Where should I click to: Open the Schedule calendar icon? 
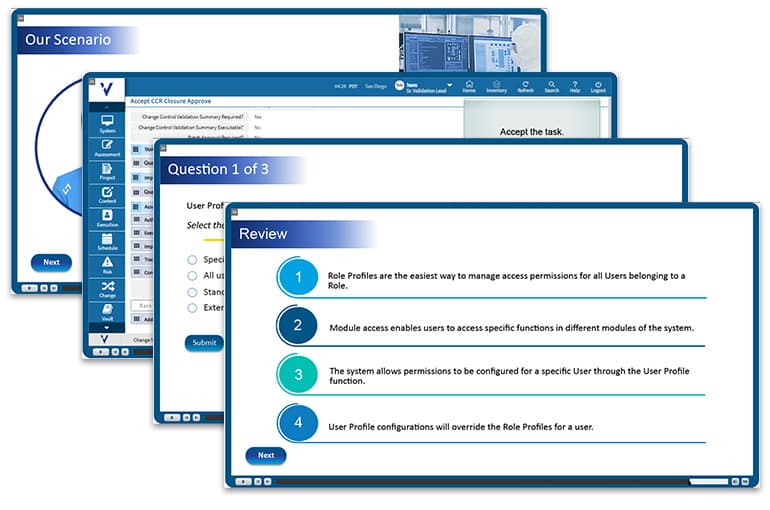tap(107, 241)
